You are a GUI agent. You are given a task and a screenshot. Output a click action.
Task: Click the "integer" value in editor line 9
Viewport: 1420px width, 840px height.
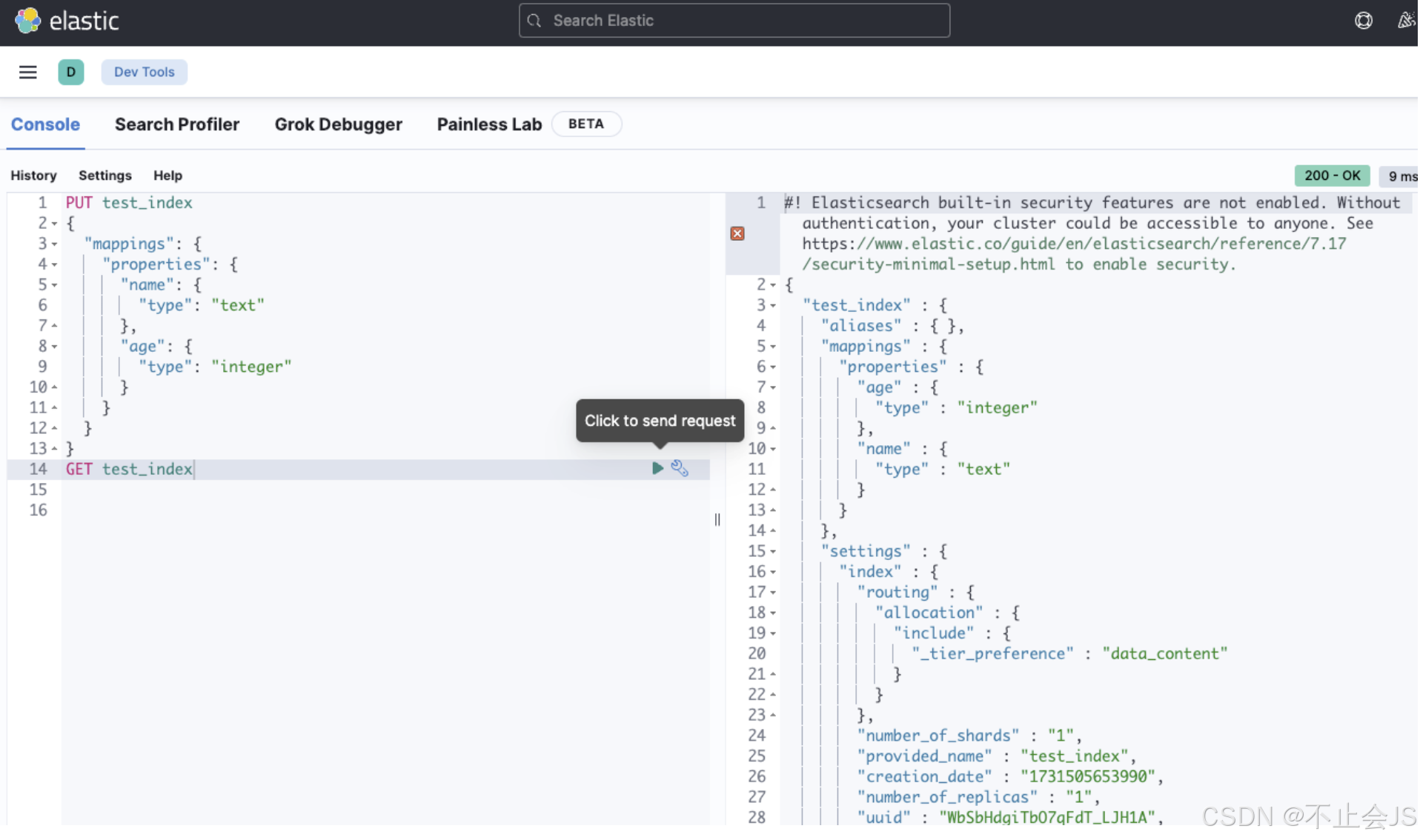251,367
